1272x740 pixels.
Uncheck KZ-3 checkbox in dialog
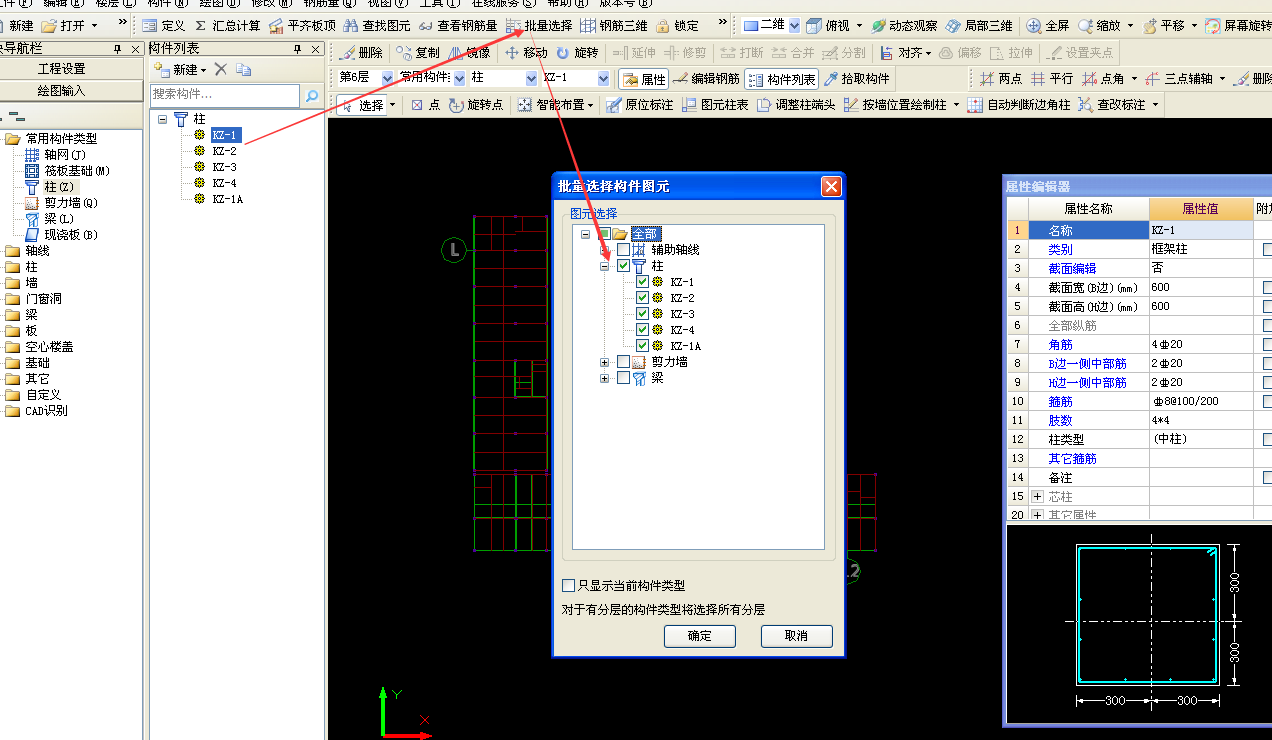point(642,314)
